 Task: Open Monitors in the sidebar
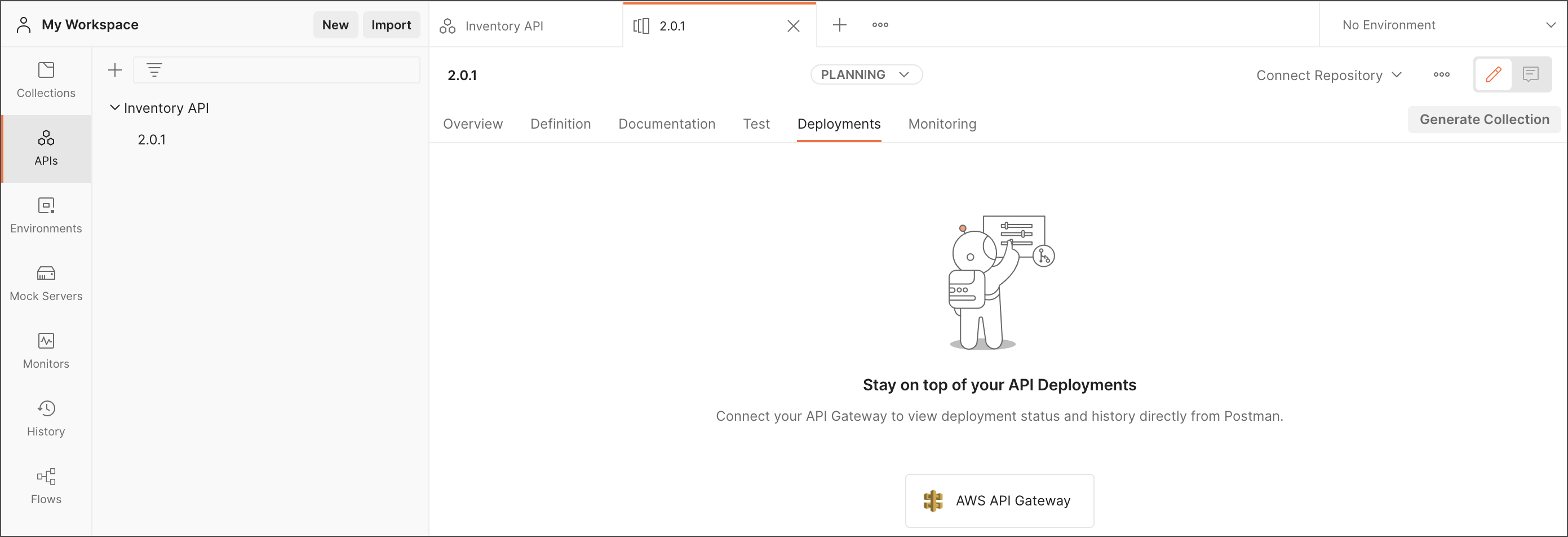point(46,351)
